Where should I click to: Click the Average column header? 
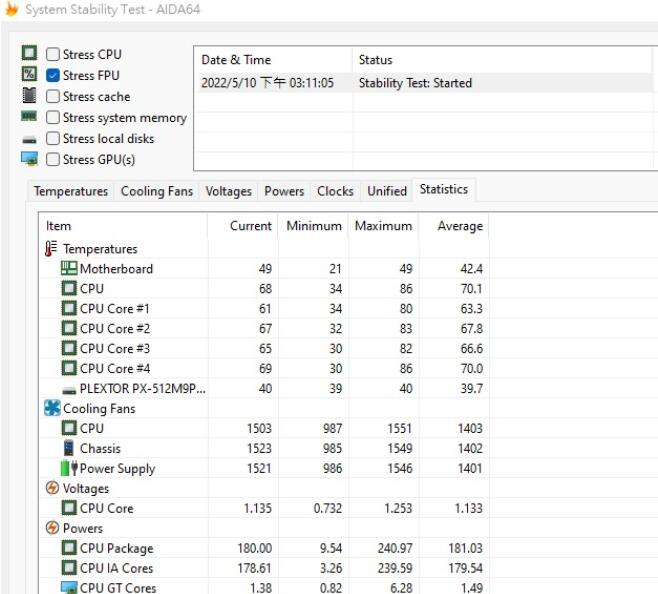[459, 226]
